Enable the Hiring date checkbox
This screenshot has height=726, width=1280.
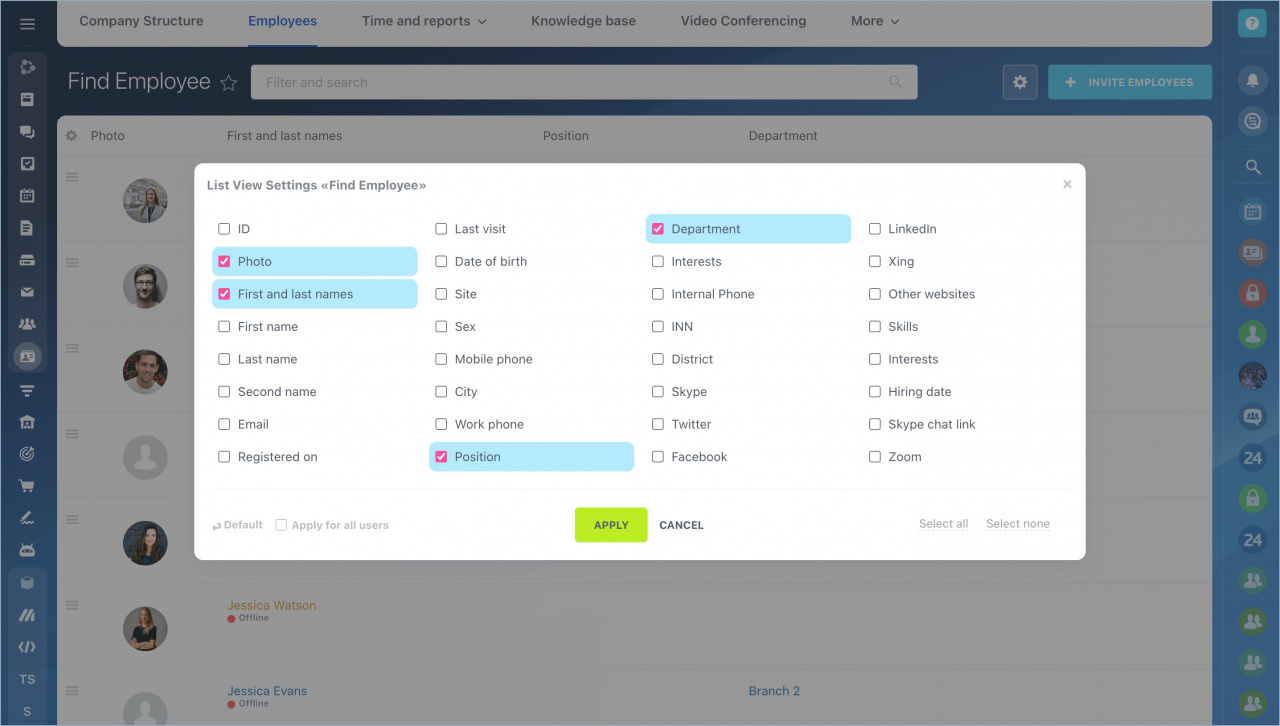coord(875,392)
